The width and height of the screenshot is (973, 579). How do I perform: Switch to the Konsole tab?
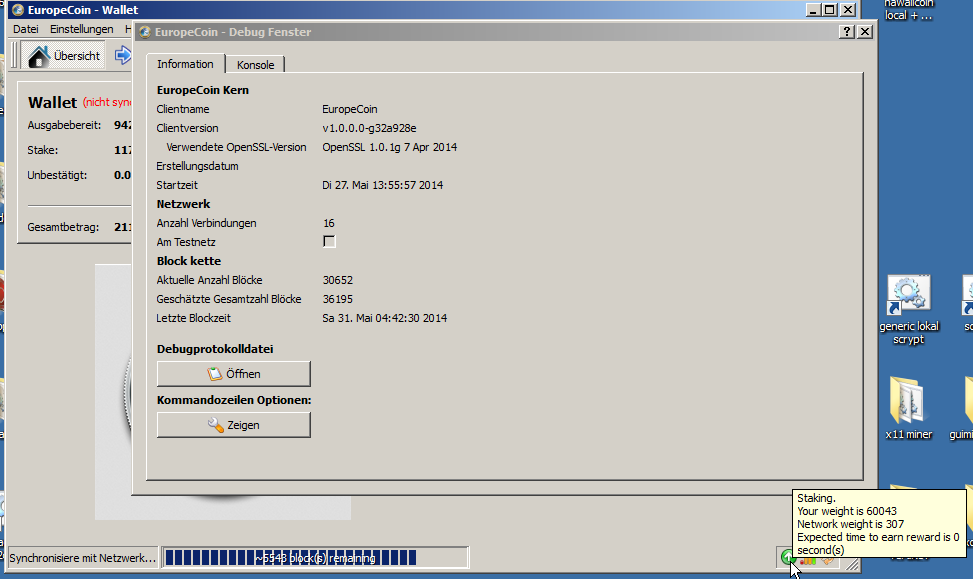click(x=255, y=65)
